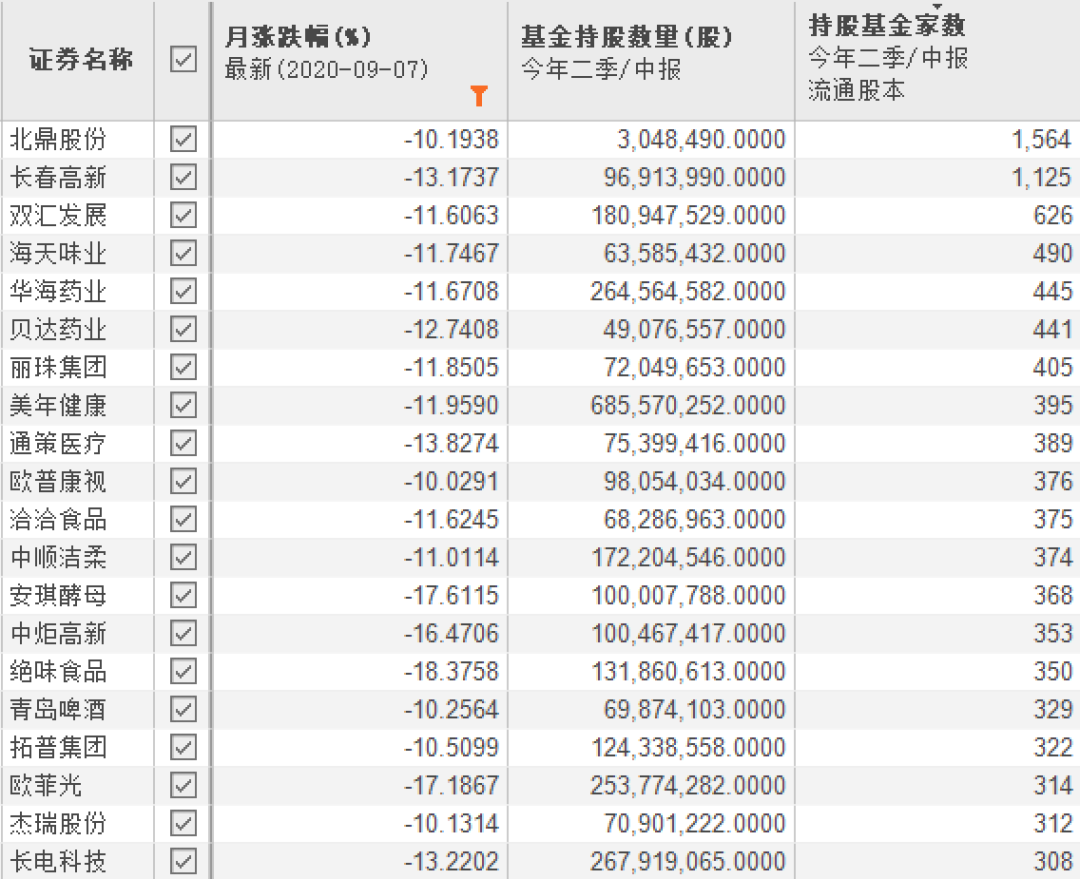The width and height of the screenshot is (1080, 879).
Task: Select the stock name 青岛啤酒
Action: pyautogui.click(x=58, y=709)
